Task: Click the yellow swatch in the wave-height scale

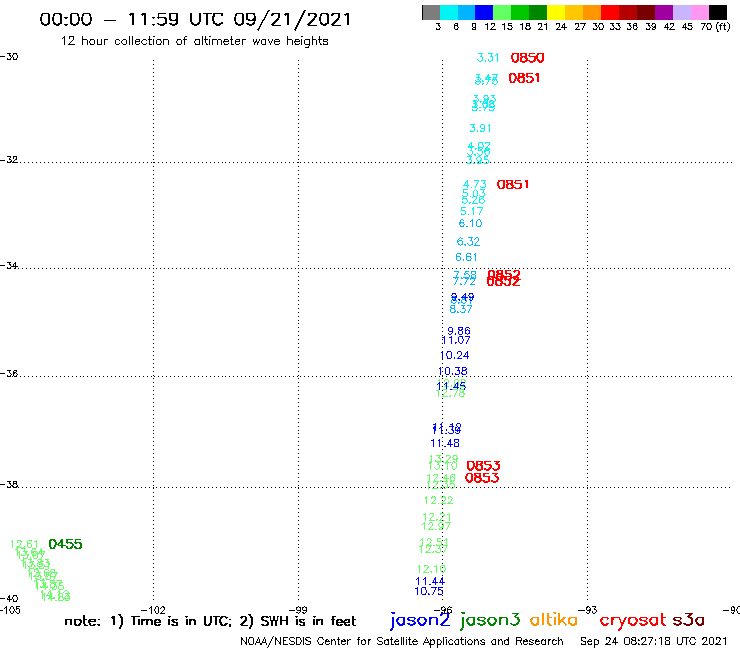Action: pyautogui.click(x=556, y=12)
